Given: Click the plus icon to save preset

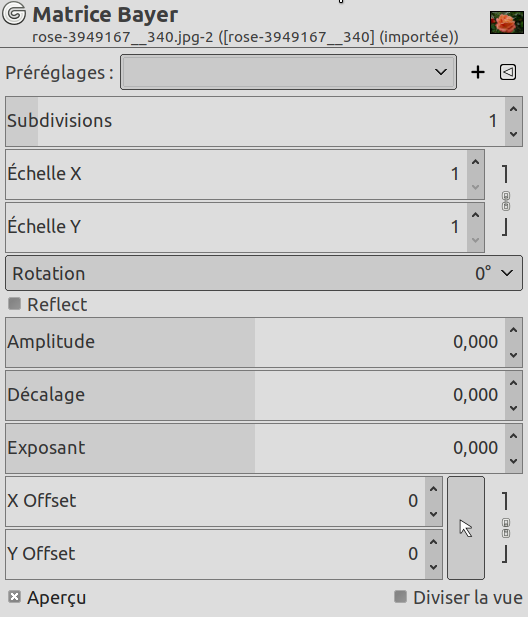Looking at the screenshot, I should [x=478, y=72].
